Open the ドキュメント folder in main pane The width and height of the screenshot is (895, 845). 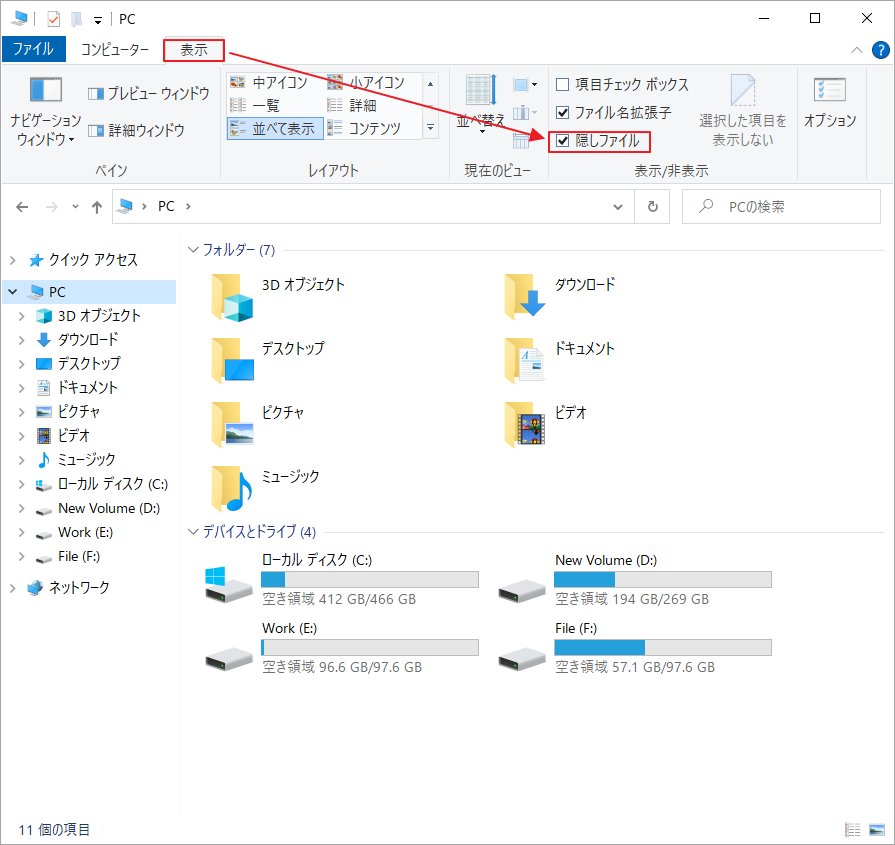(x=559, y=361)
